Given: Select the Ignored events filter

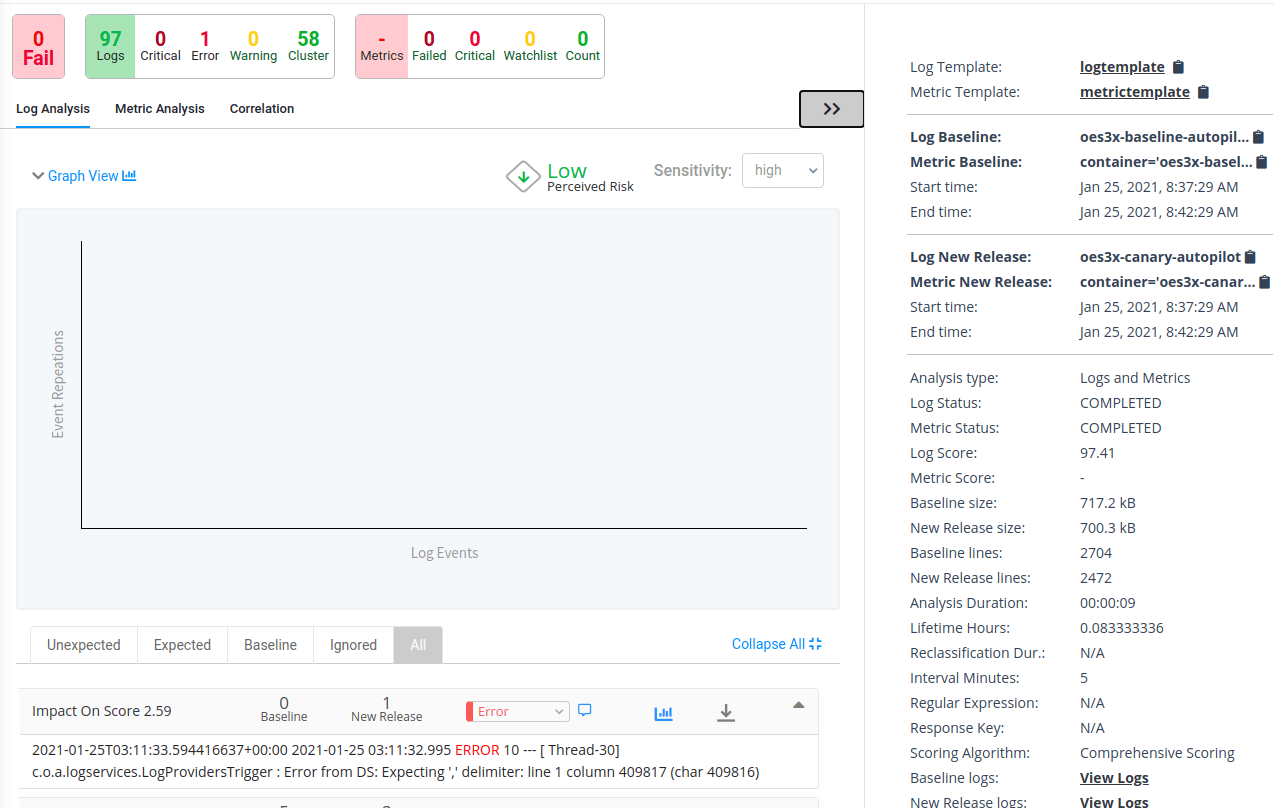Looking at the screenshot, I should point(352,645).
